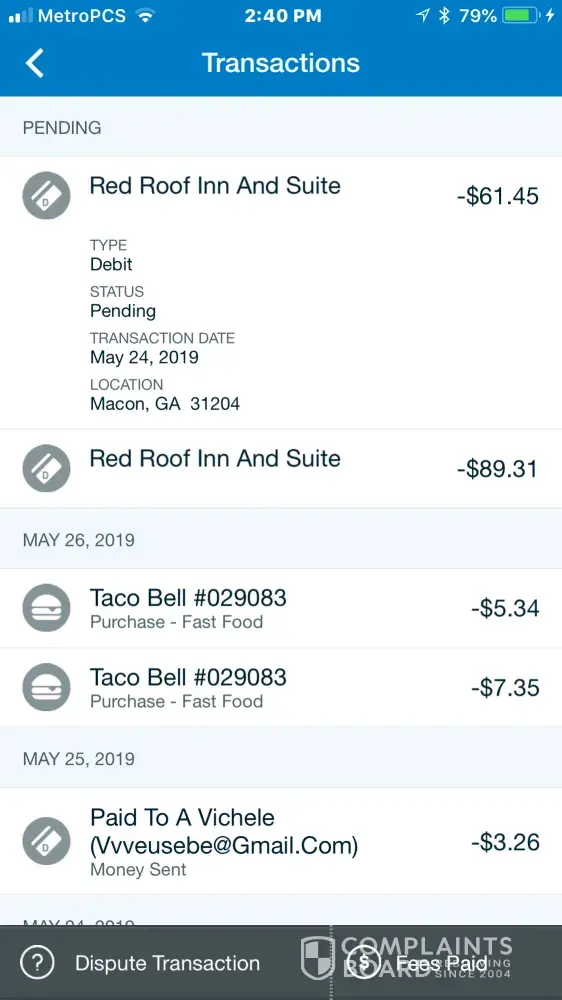Image resolution: width=562 pixels, height=1000 pixels.
Task: Tap the Macon, GA 31204 location text
Action: 165,404
